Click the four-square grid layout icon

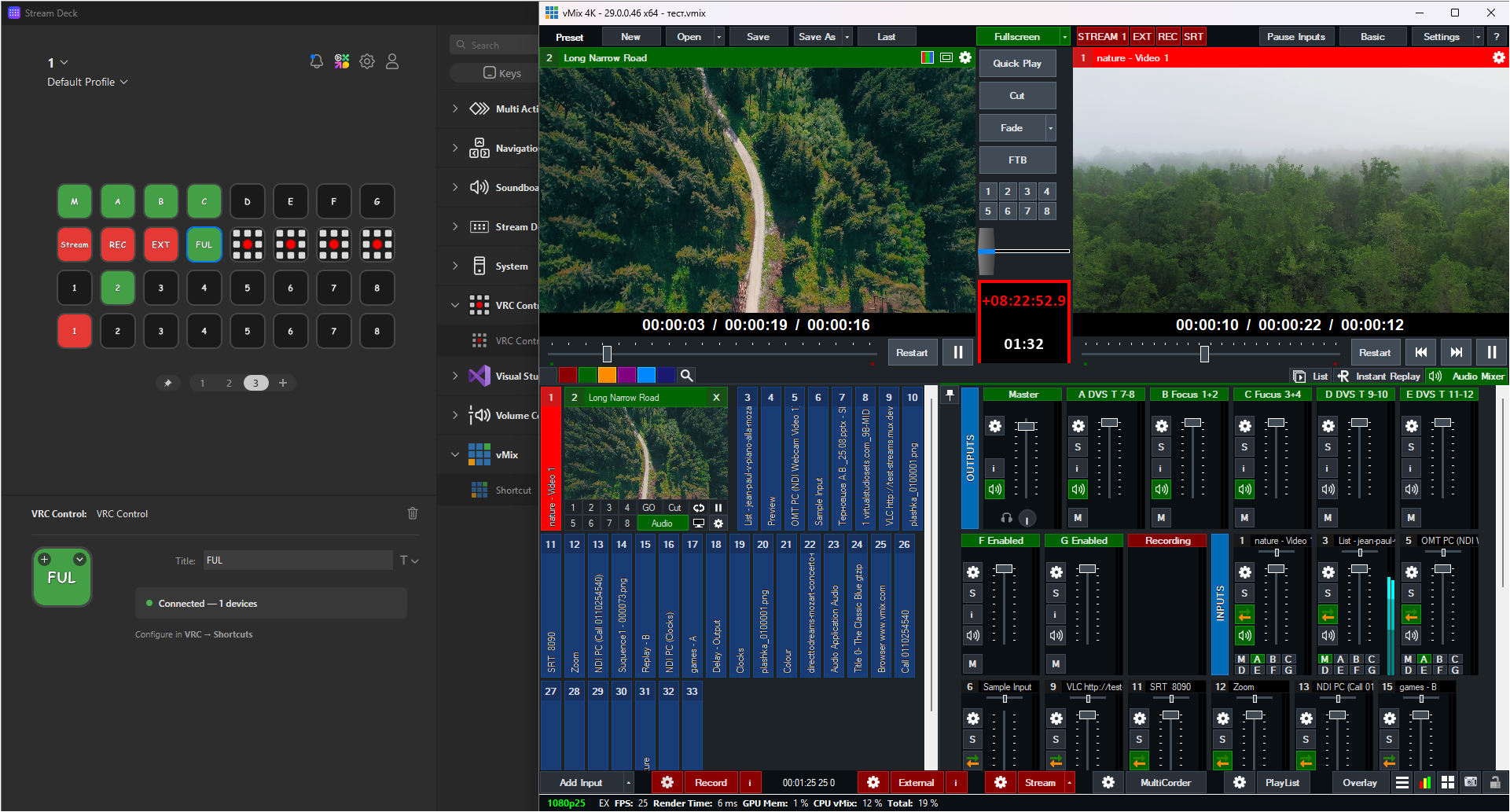point(1448,782)
